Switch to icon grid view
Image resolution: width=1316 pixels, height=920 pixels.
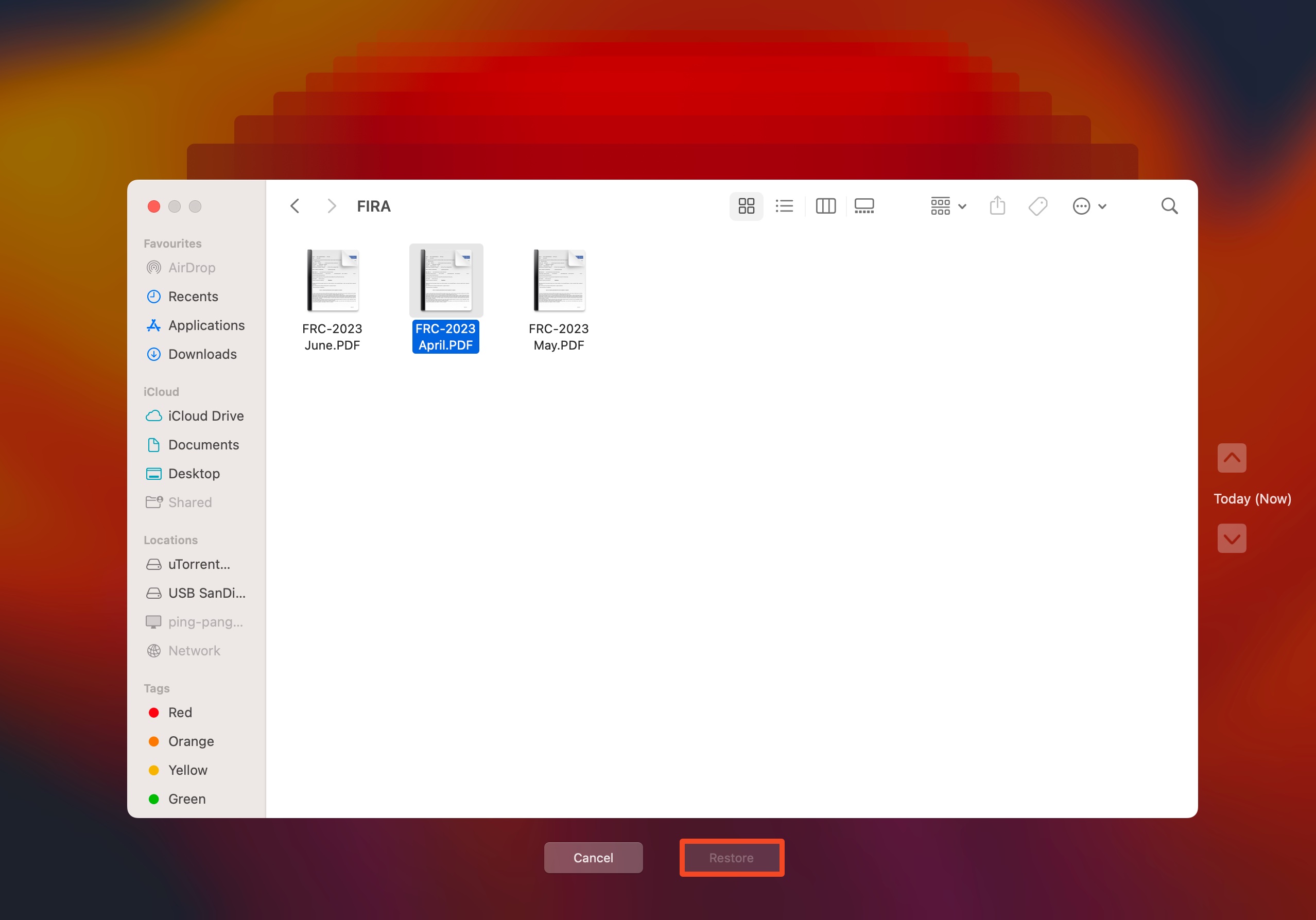(748, 205)
